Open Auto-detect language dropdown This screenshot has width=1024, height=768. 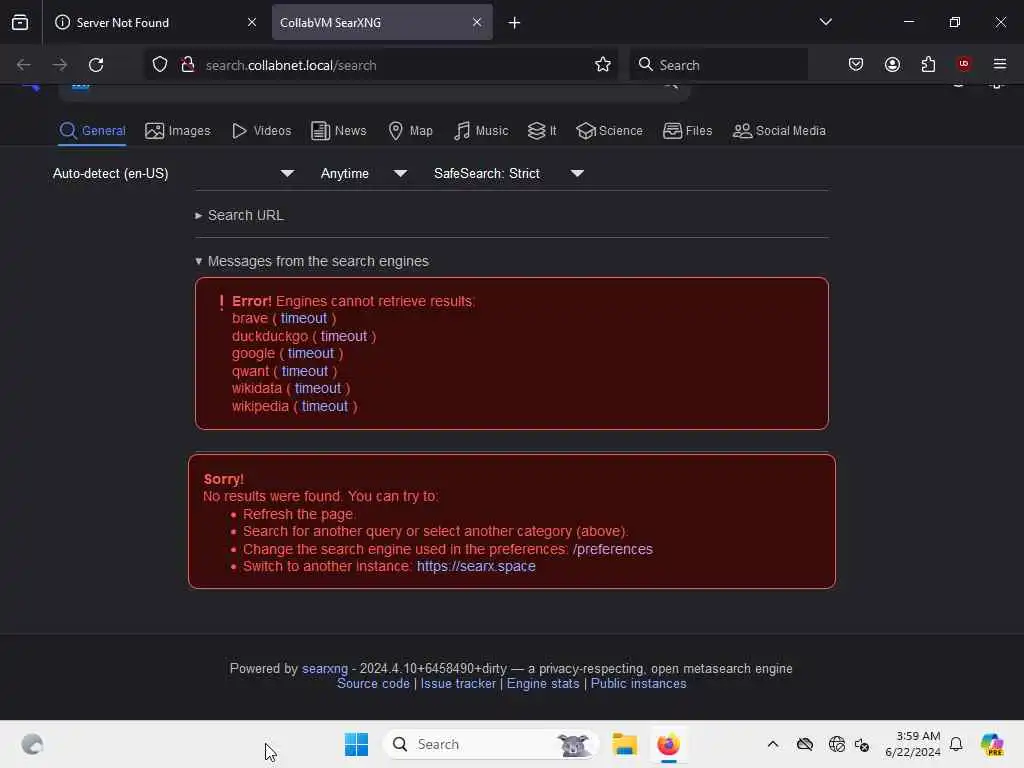tap(173, 174)
